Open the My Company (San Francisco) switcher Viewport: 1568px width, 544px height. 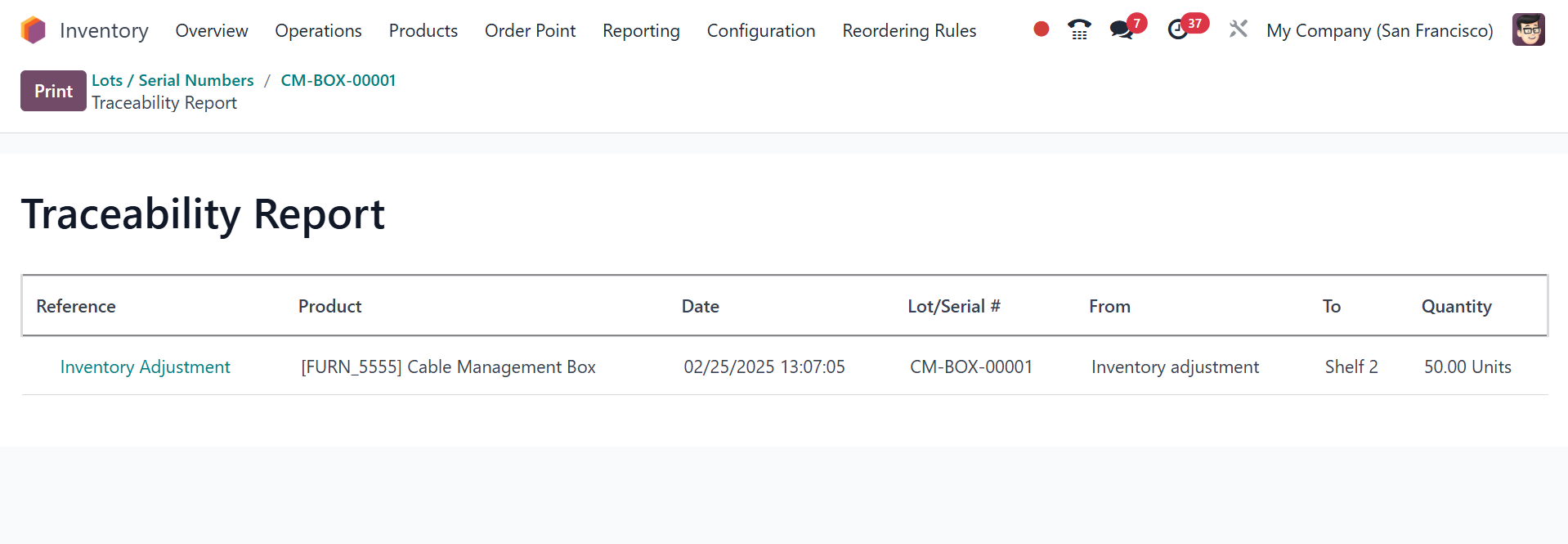(x=1379, y=31)
